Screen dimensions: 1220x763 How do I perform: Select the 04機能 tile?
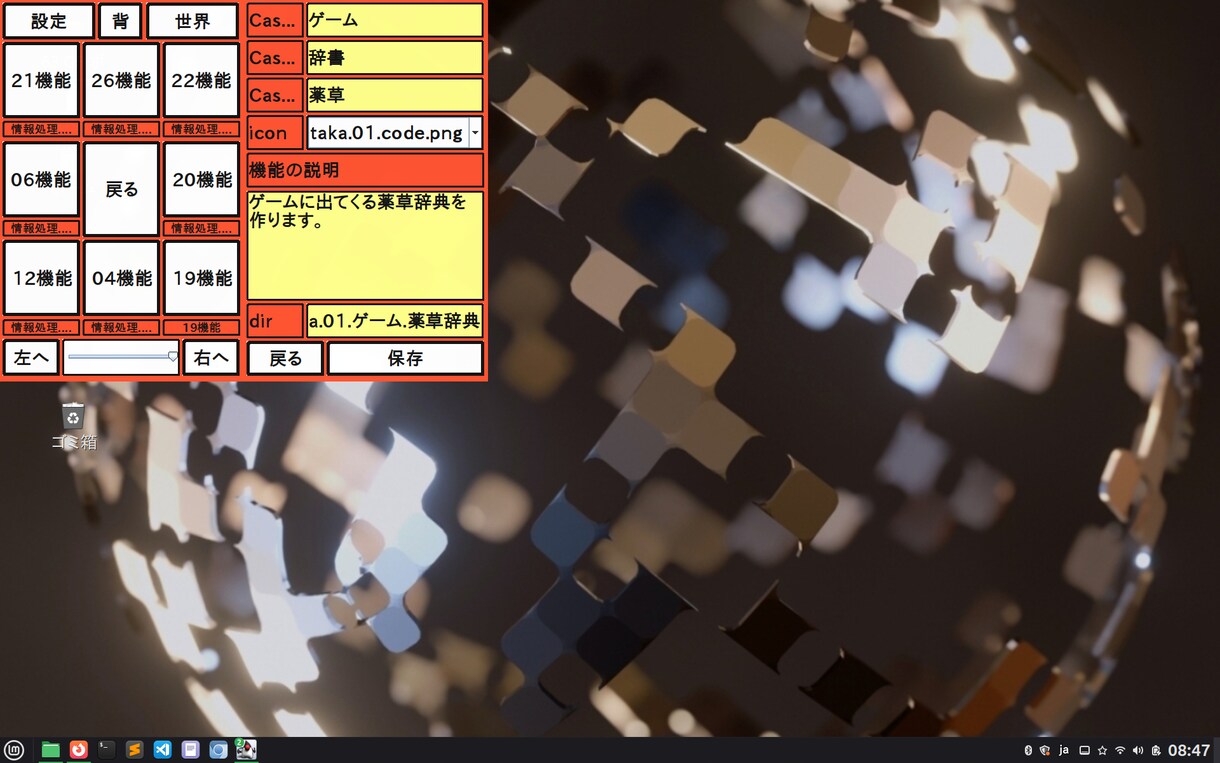click(x=121, y=279)
